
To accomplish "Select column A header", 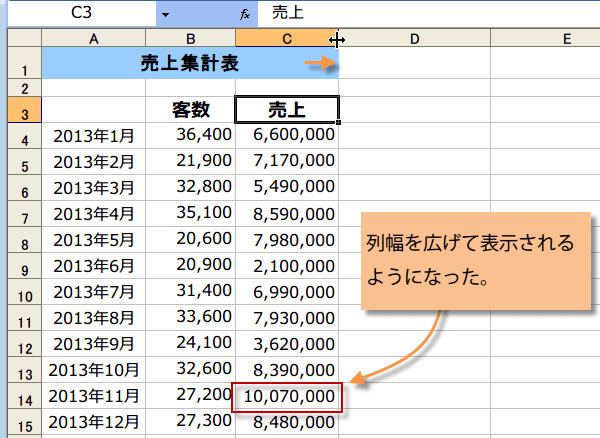I will coord(94,38).
